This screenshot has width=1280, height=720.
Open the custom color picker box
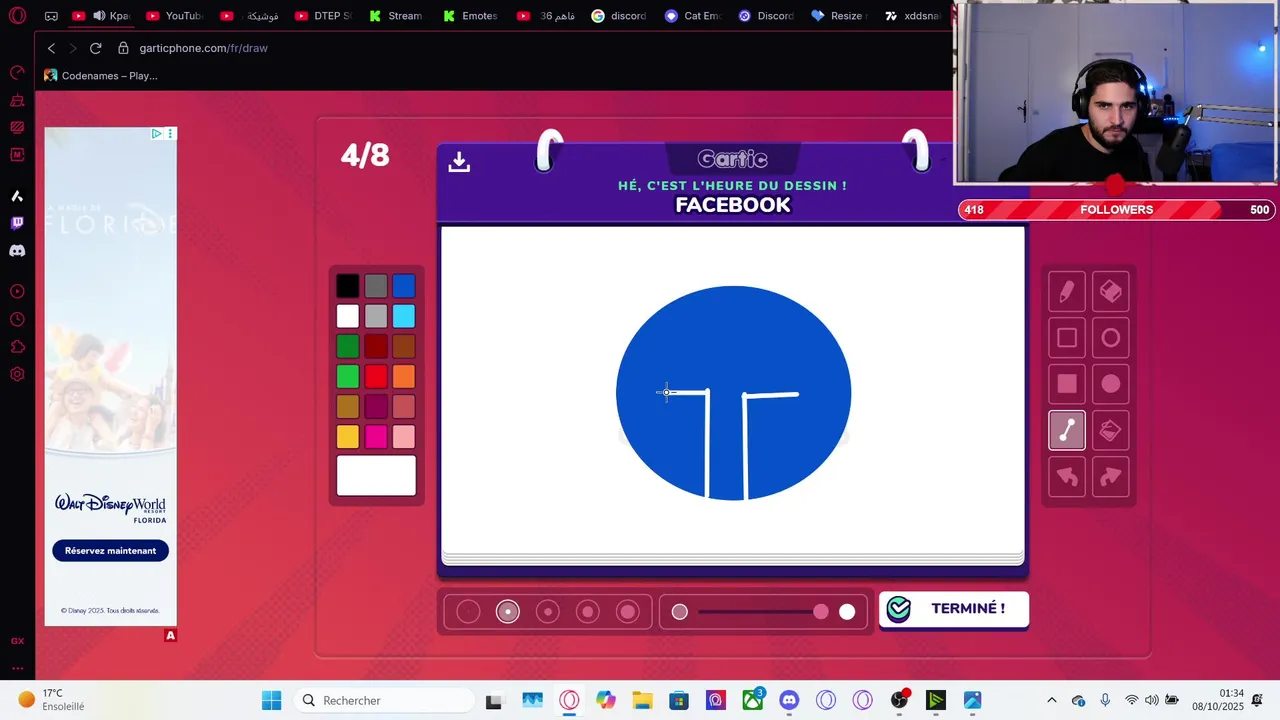click(376, 475)
